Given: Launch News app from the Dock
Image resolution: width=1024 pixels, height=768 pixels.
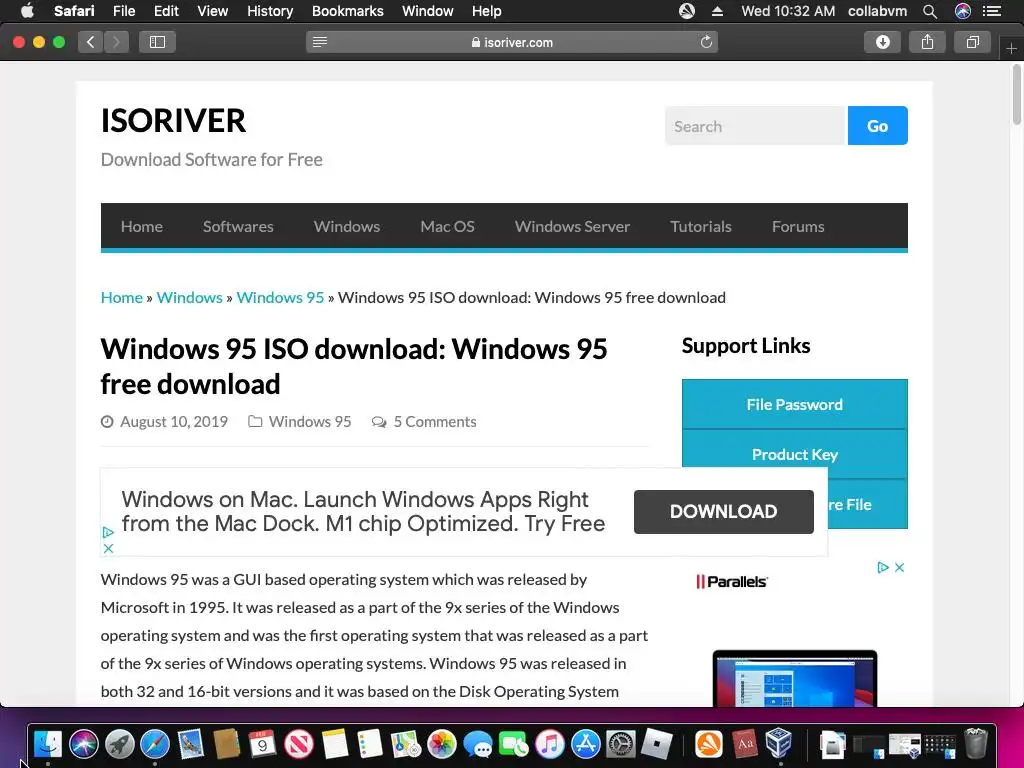Looking at the screenshot, I should click(298, 743).
